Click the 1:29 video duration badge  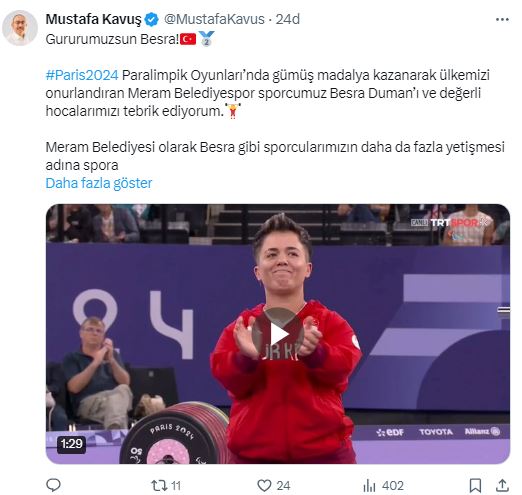point(71,444)
